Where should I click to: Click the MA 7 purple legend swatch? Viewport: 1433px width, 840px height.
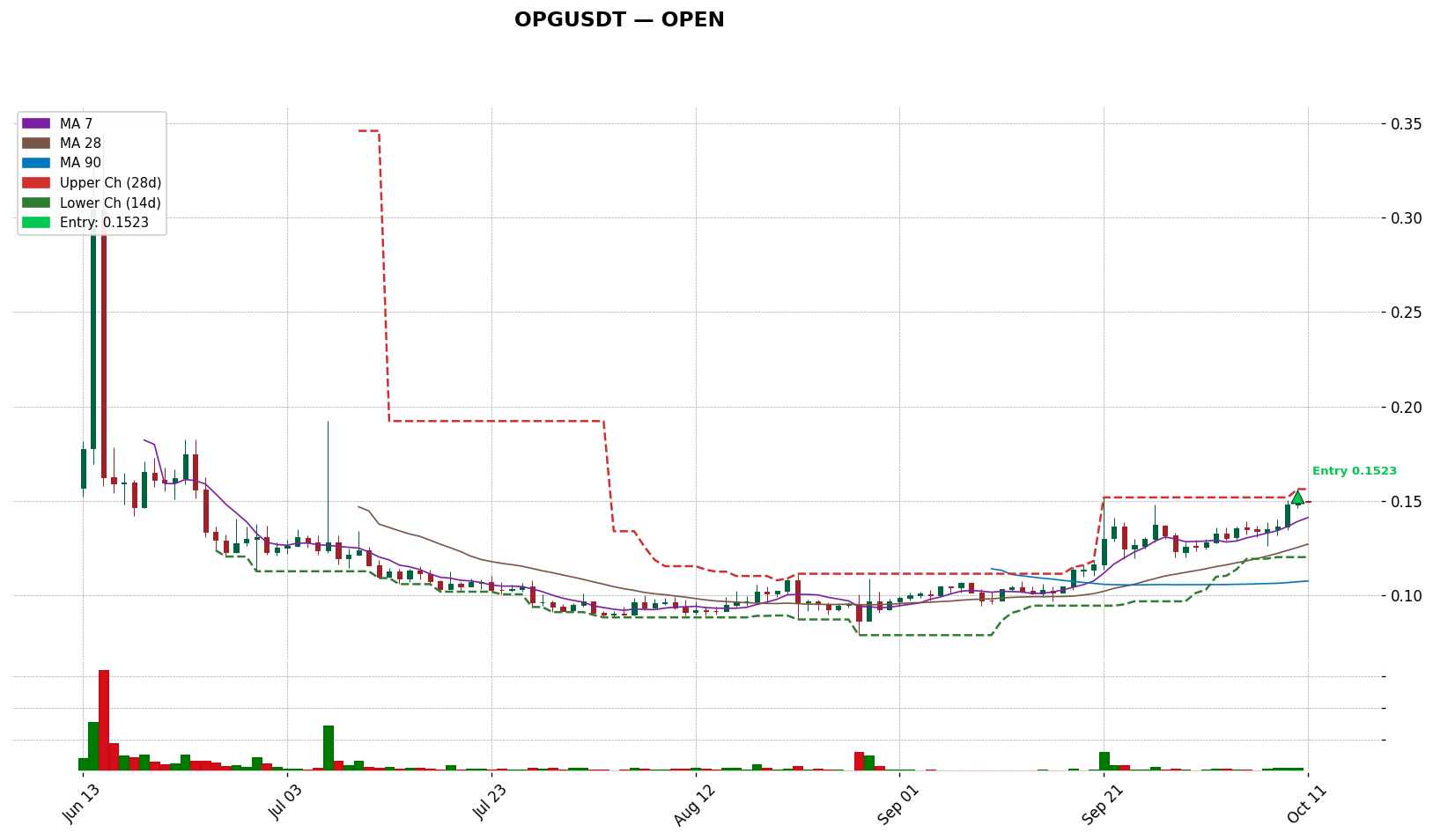[x=36, y=124]
